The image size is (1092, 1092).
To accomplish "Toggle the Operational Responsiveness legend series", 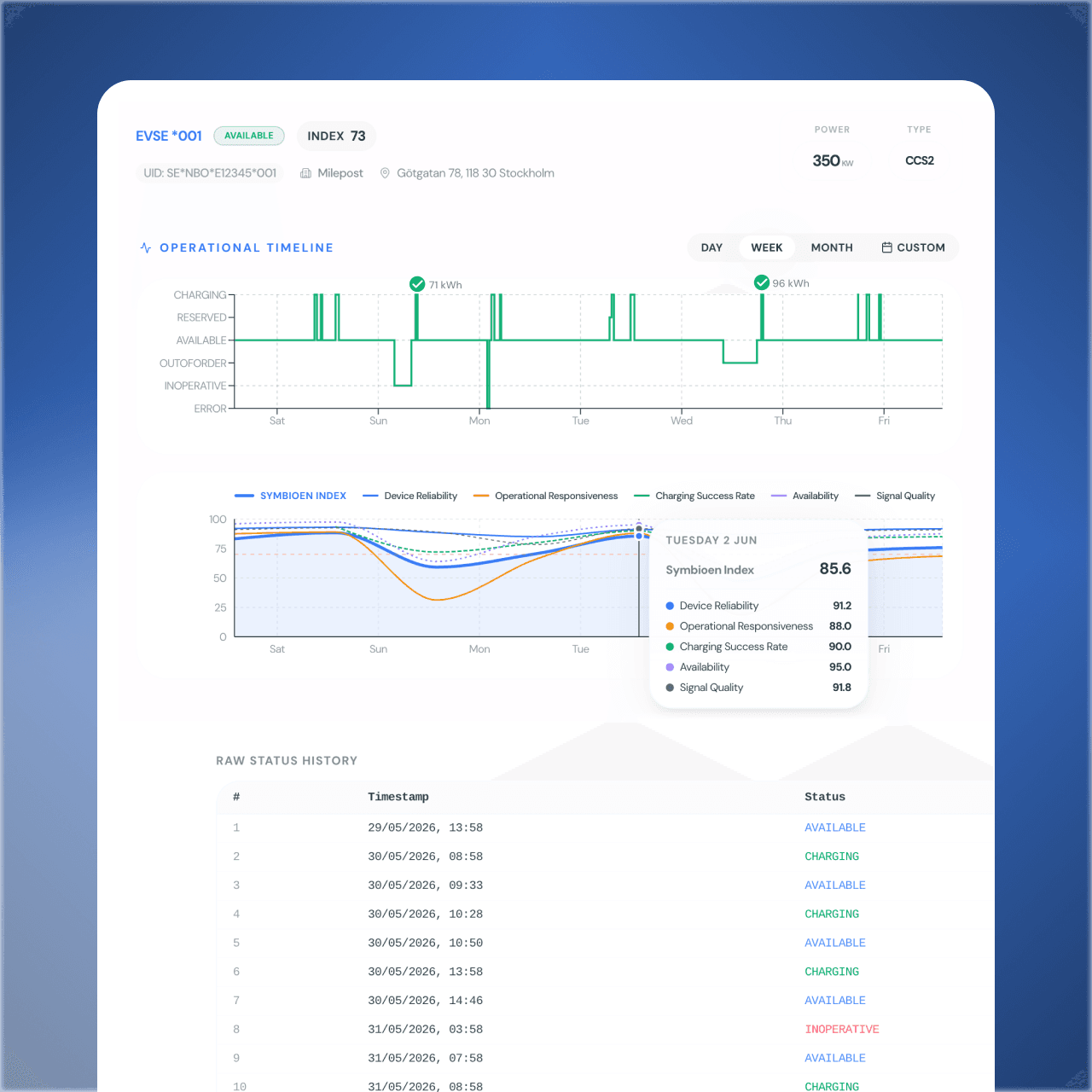I will (545, 496).
